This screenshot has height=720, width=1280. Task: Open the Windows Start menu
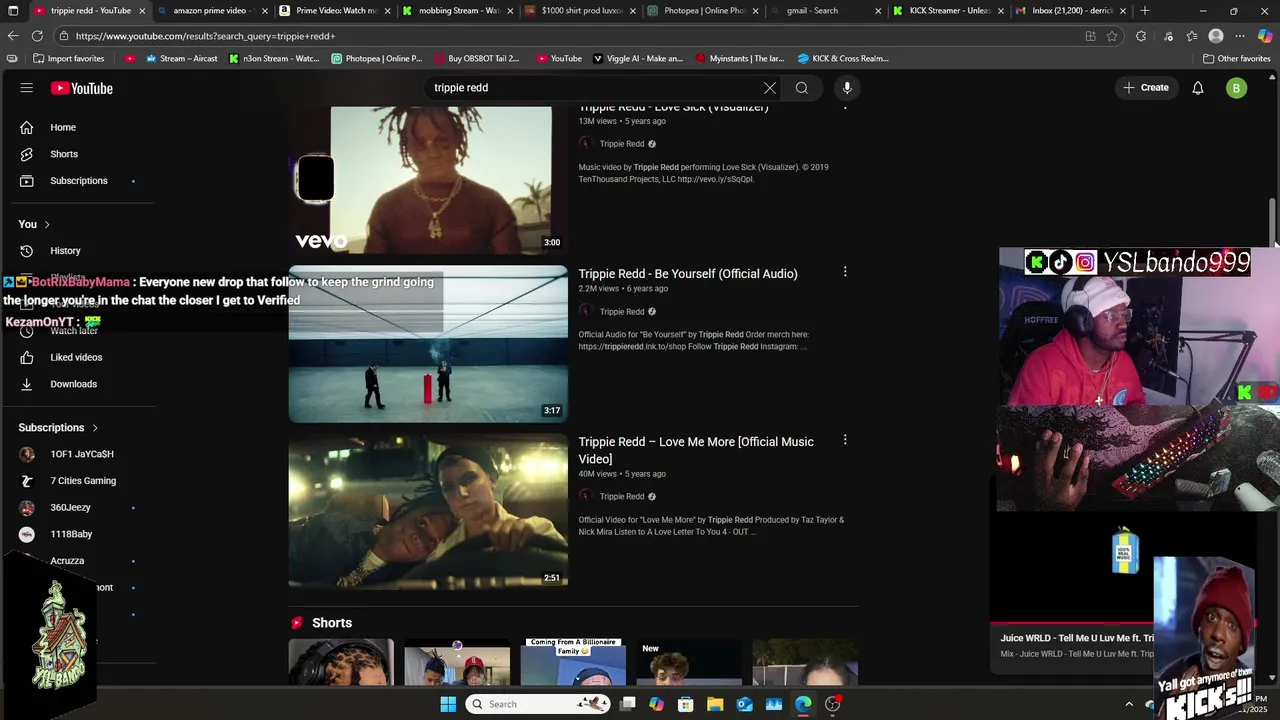(448, 704)
